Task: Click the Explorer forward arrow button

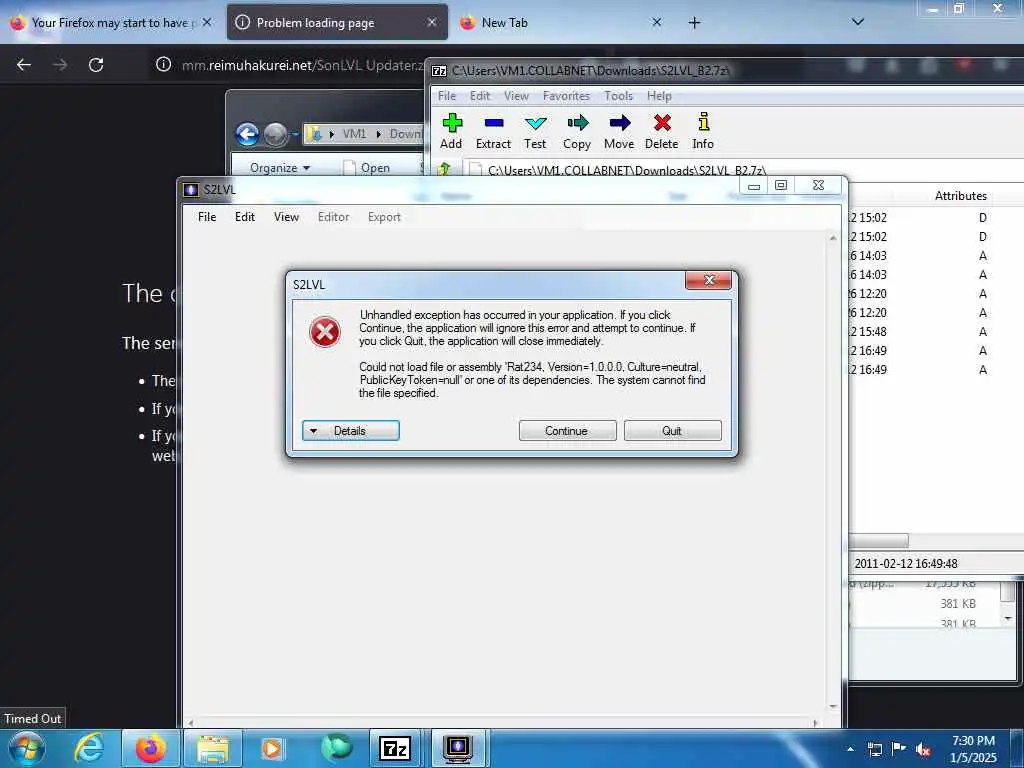Action: coord(276,135)
